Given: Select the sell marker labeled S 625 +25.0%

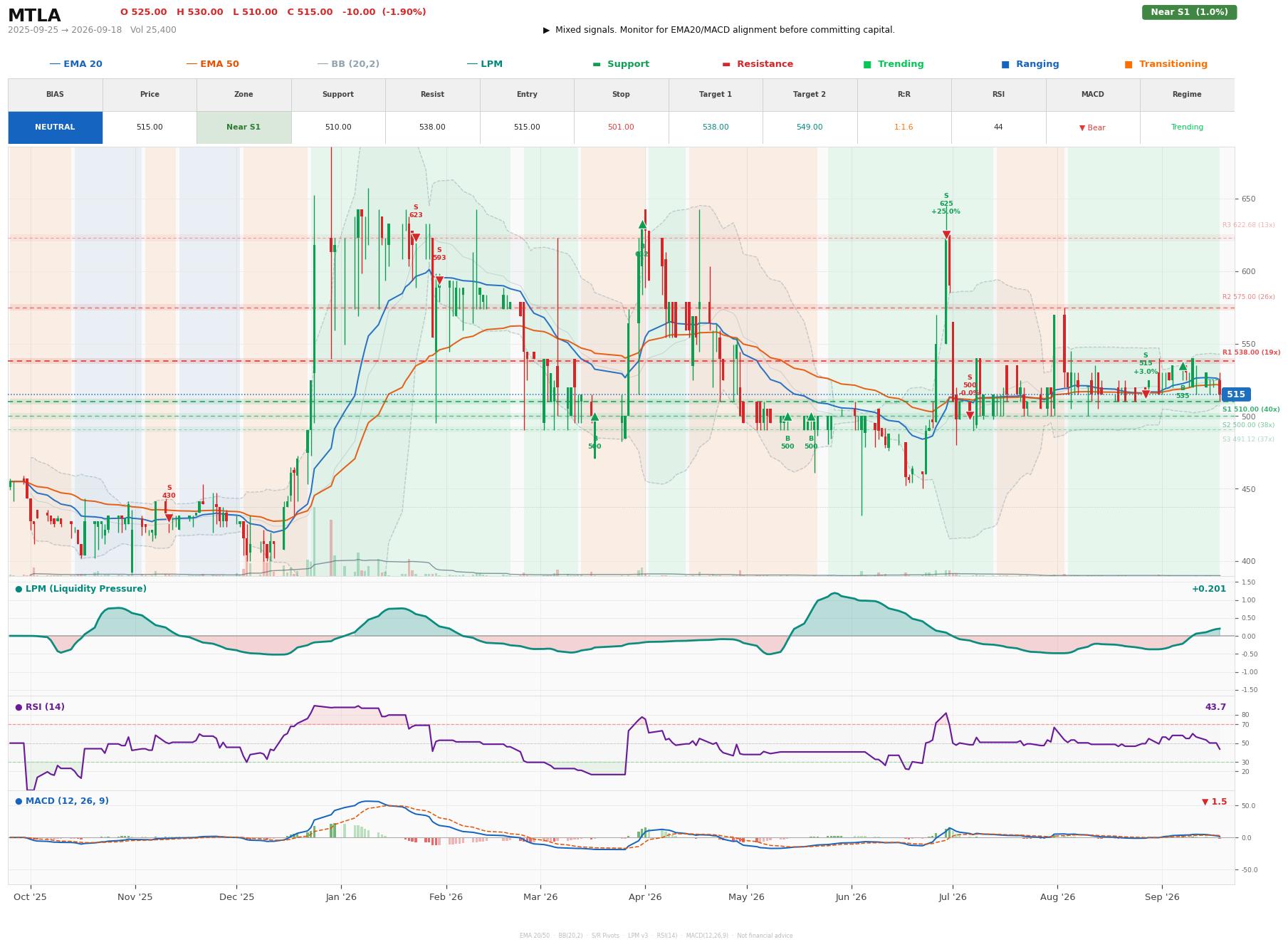Looking at the screenshot, I should [946, 234].
